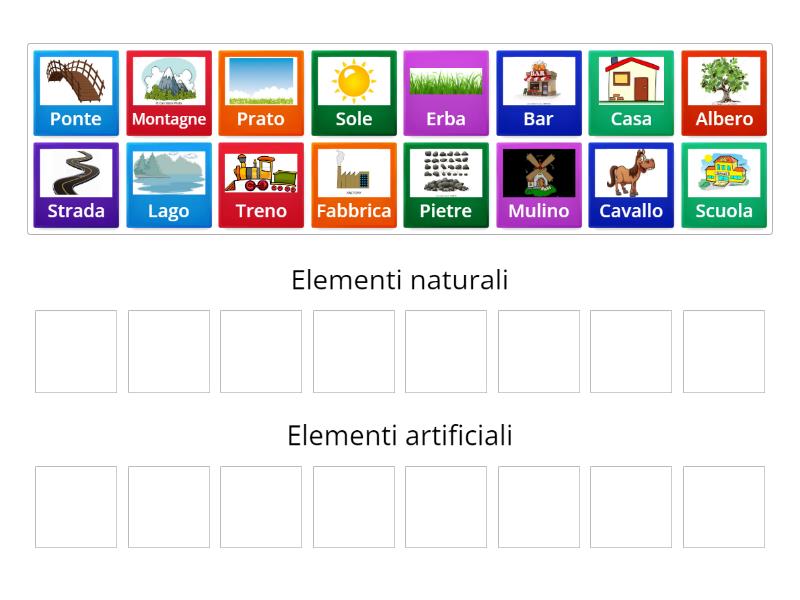The image size is (800, 600).
Task: Select the Pietre stones tile
Action: tap(446, 184)
